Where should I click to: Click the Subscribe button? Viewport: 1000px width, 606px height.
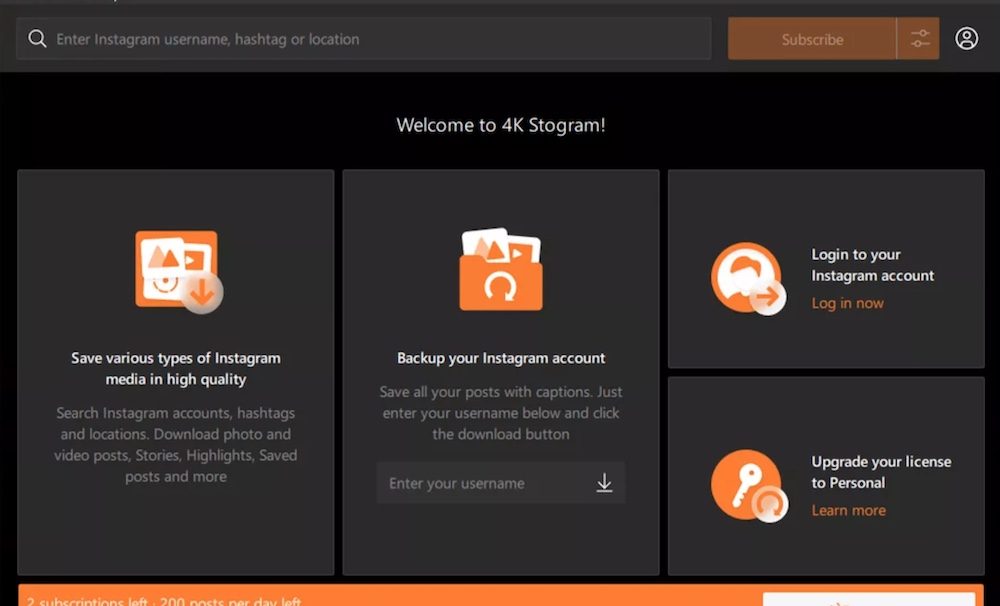(812, 39)
